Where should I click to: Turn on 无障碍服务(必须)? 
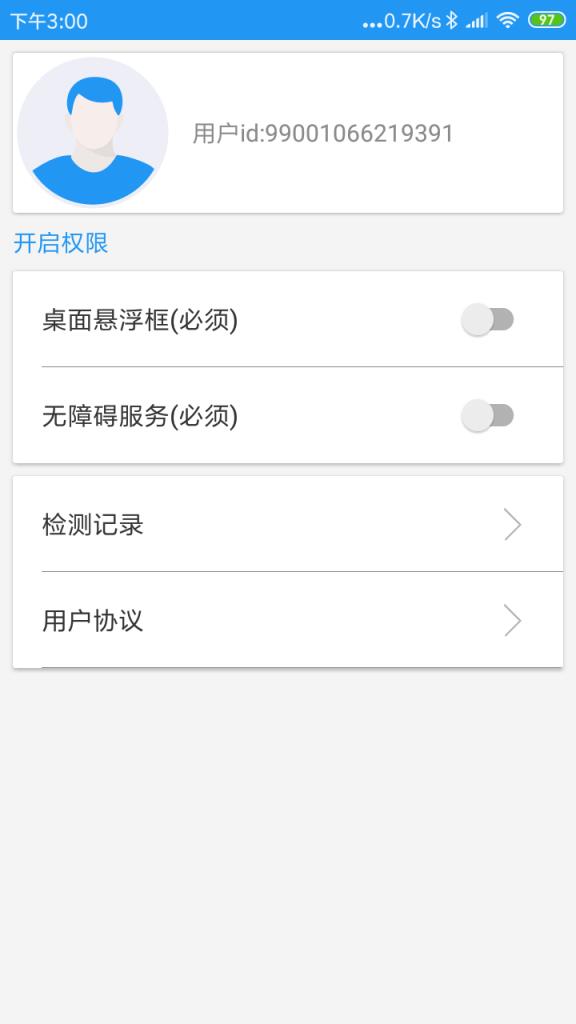pos(489,414)
